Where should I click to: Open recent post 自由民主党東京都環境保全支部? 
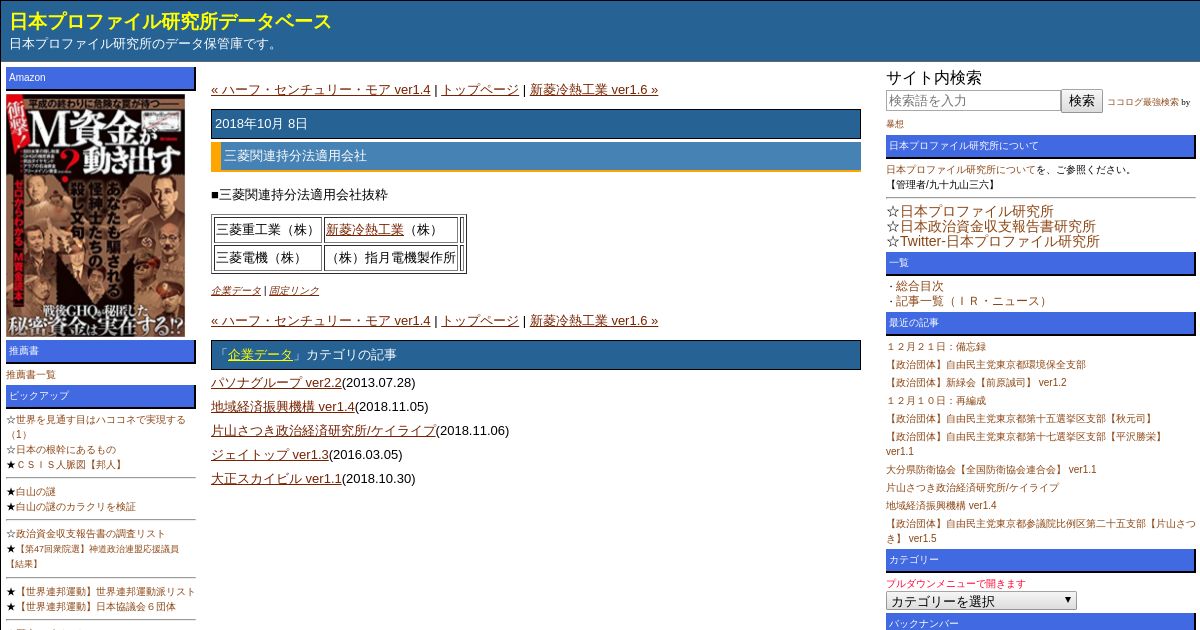click(x=986, y=364)
